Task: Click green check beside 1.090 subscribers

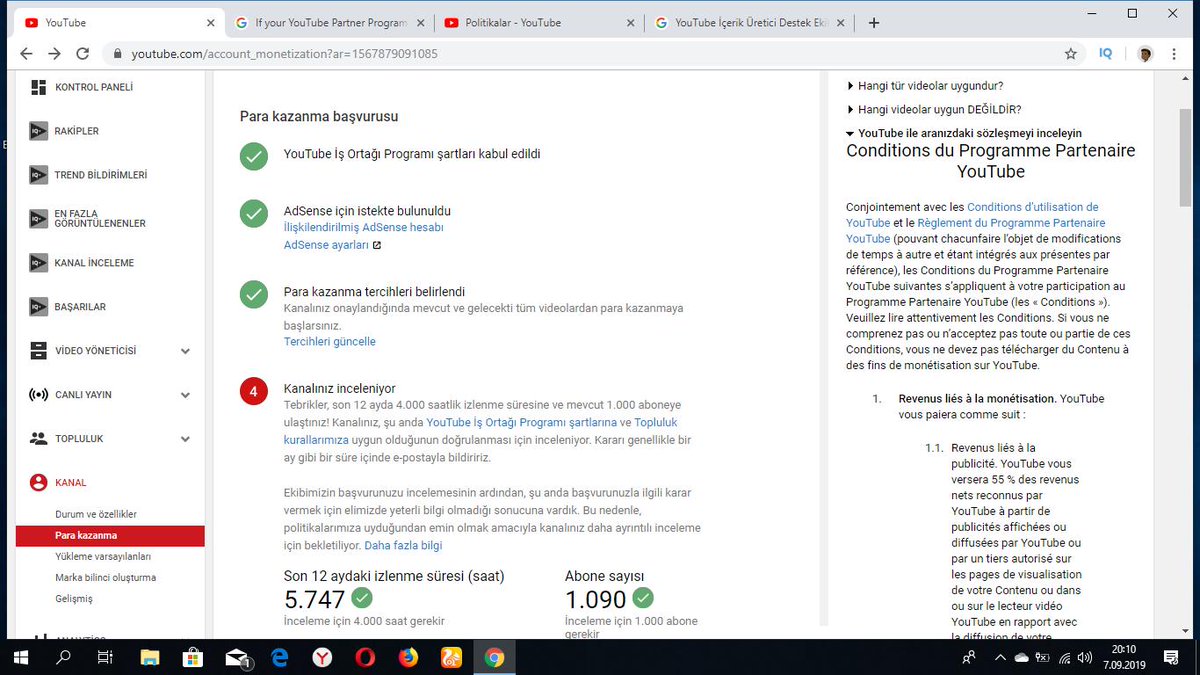Action: [x=643, y=598]
